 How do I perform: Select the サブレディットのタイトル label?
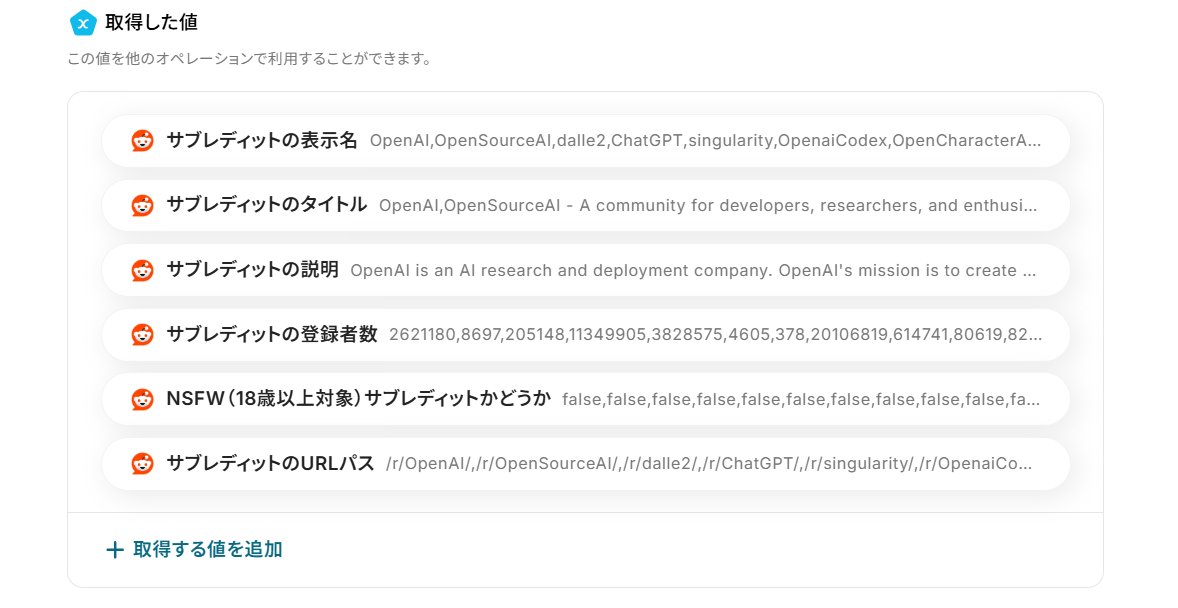(x=266, y=205)
